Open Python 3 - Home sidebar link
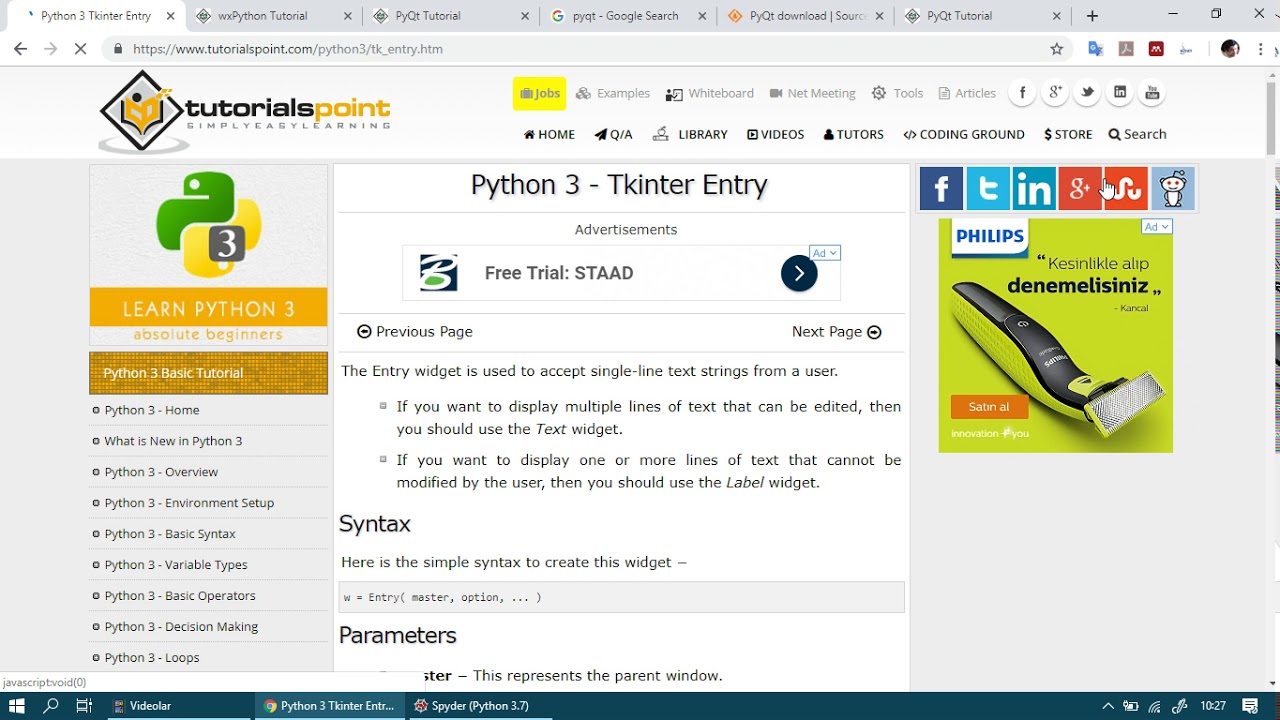 click(152, 410)
